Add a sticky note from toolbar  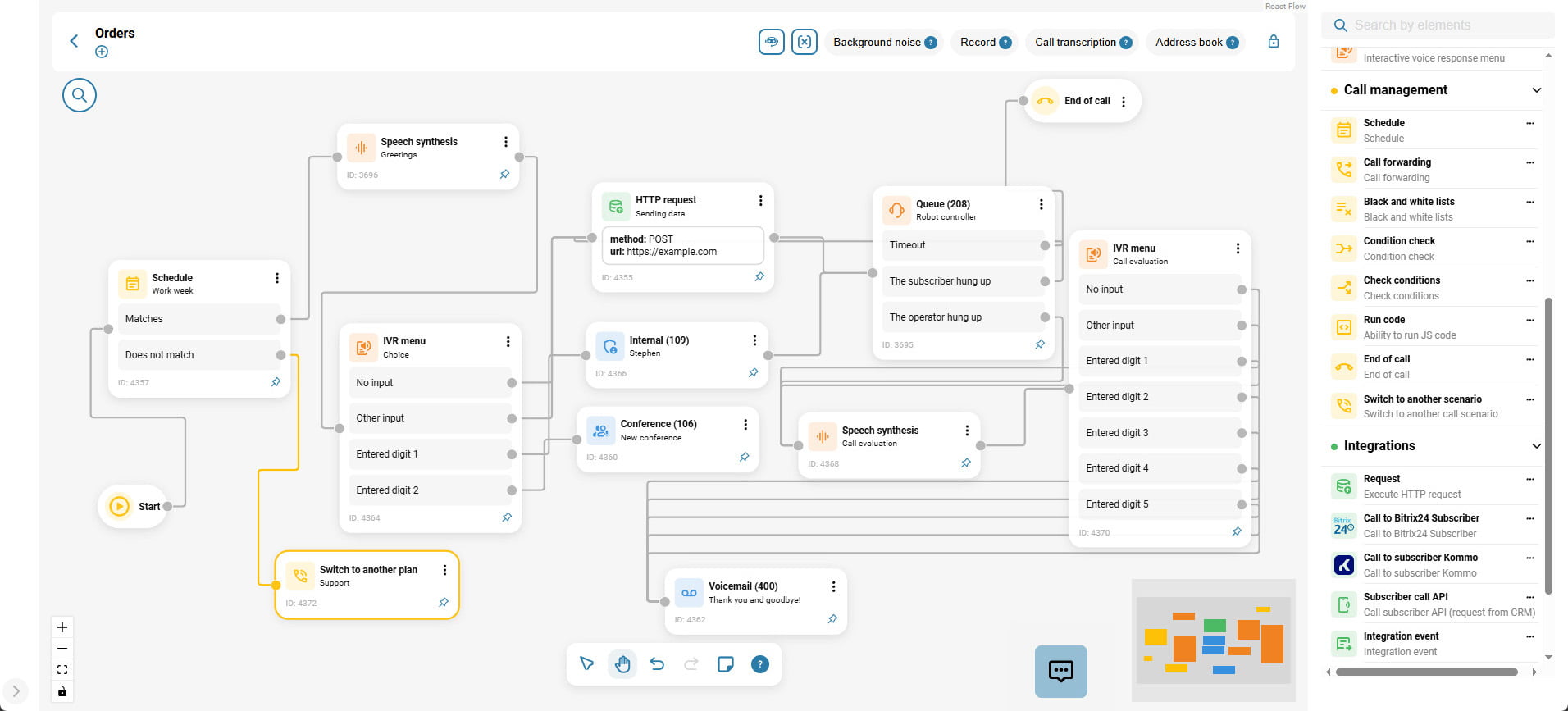pyautogui.click(x=726, y=664)
